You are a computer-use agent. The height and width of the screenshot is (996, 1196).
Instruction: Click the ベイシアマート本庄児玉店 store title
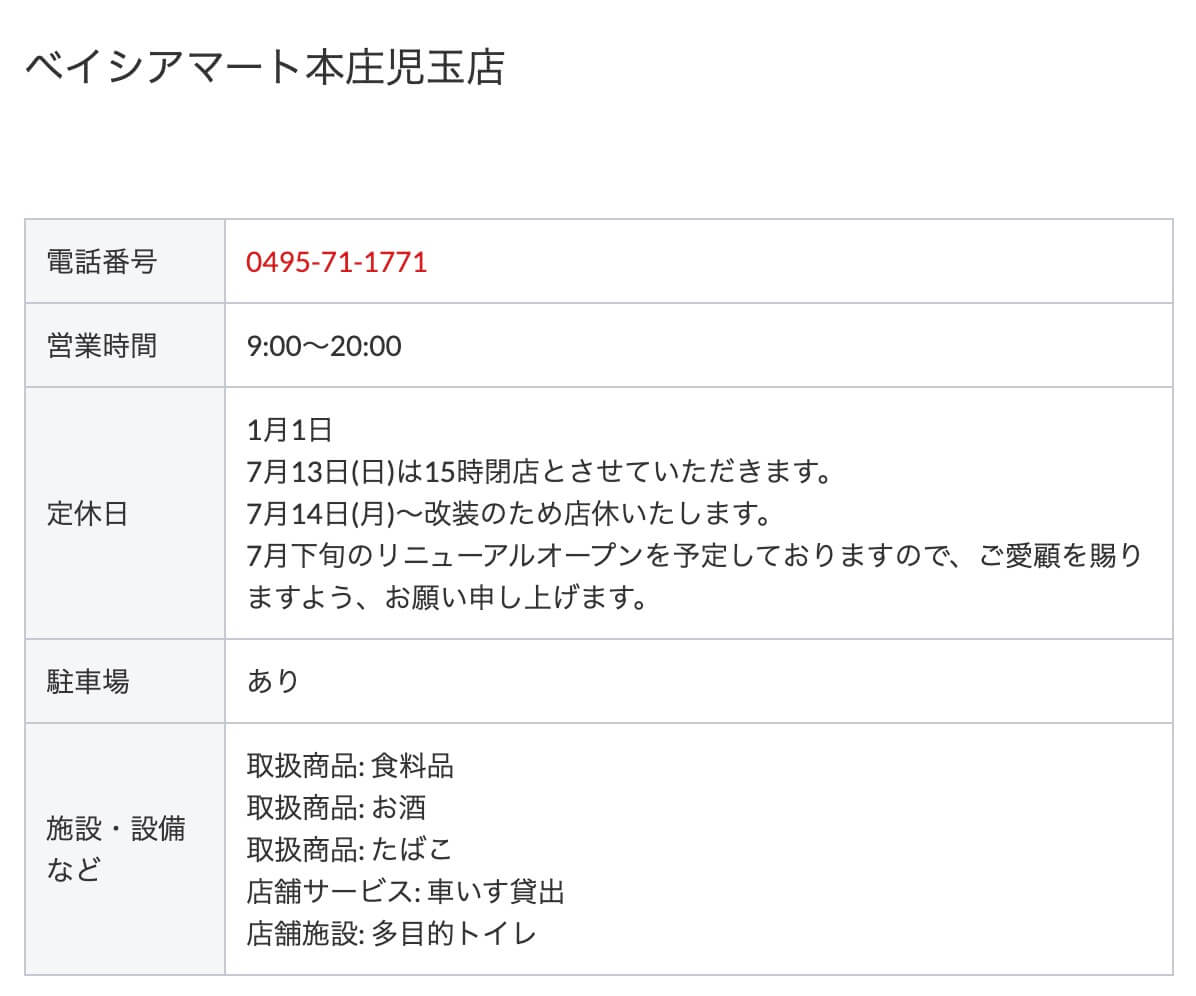(x=264, y=68)
